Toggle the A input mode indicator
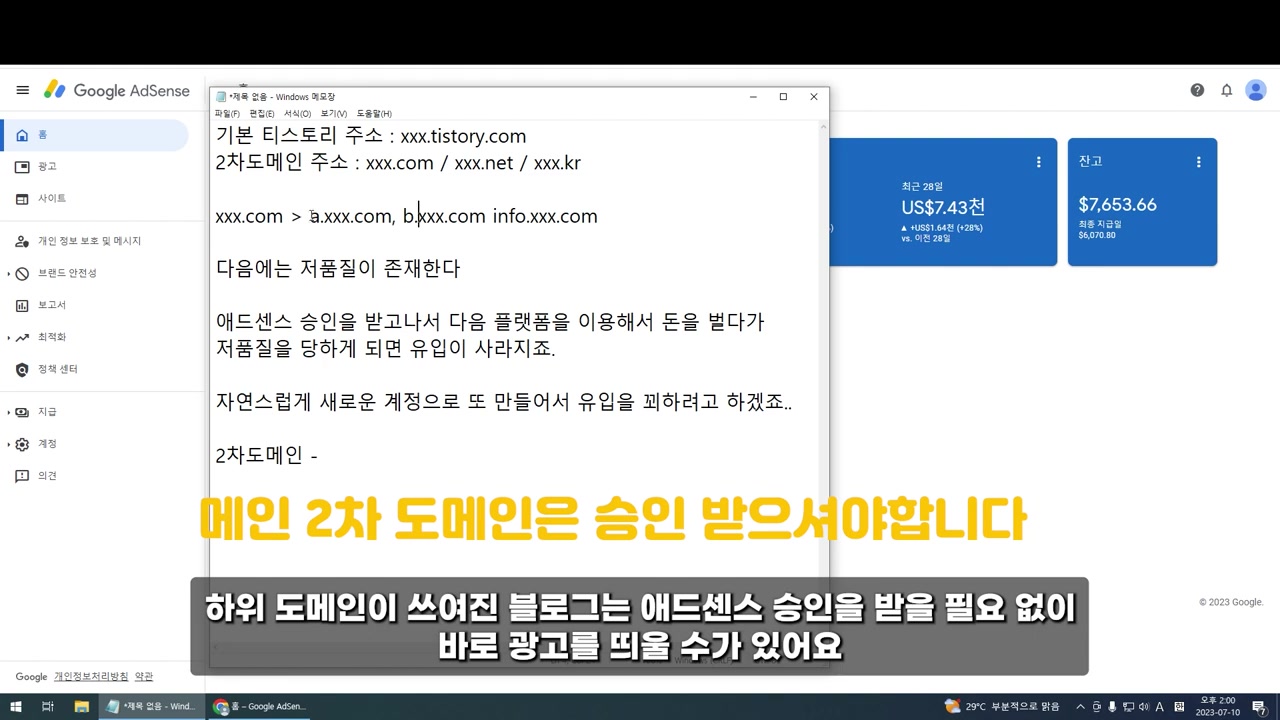1280x720 pixels. [x=1159, y=707]
